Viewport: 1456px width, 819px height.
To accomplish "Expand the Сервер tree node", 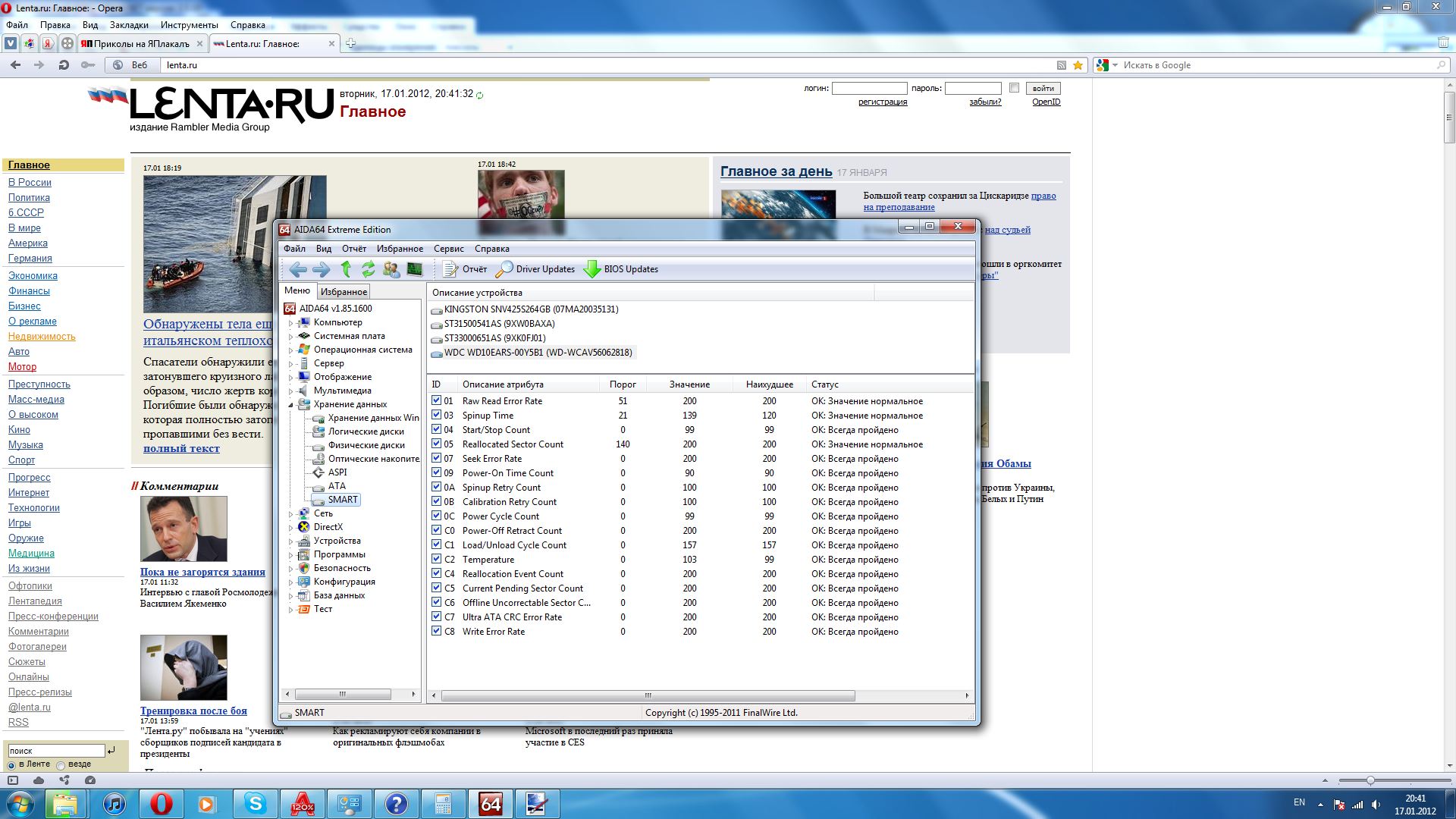I will tap(290, 364).
